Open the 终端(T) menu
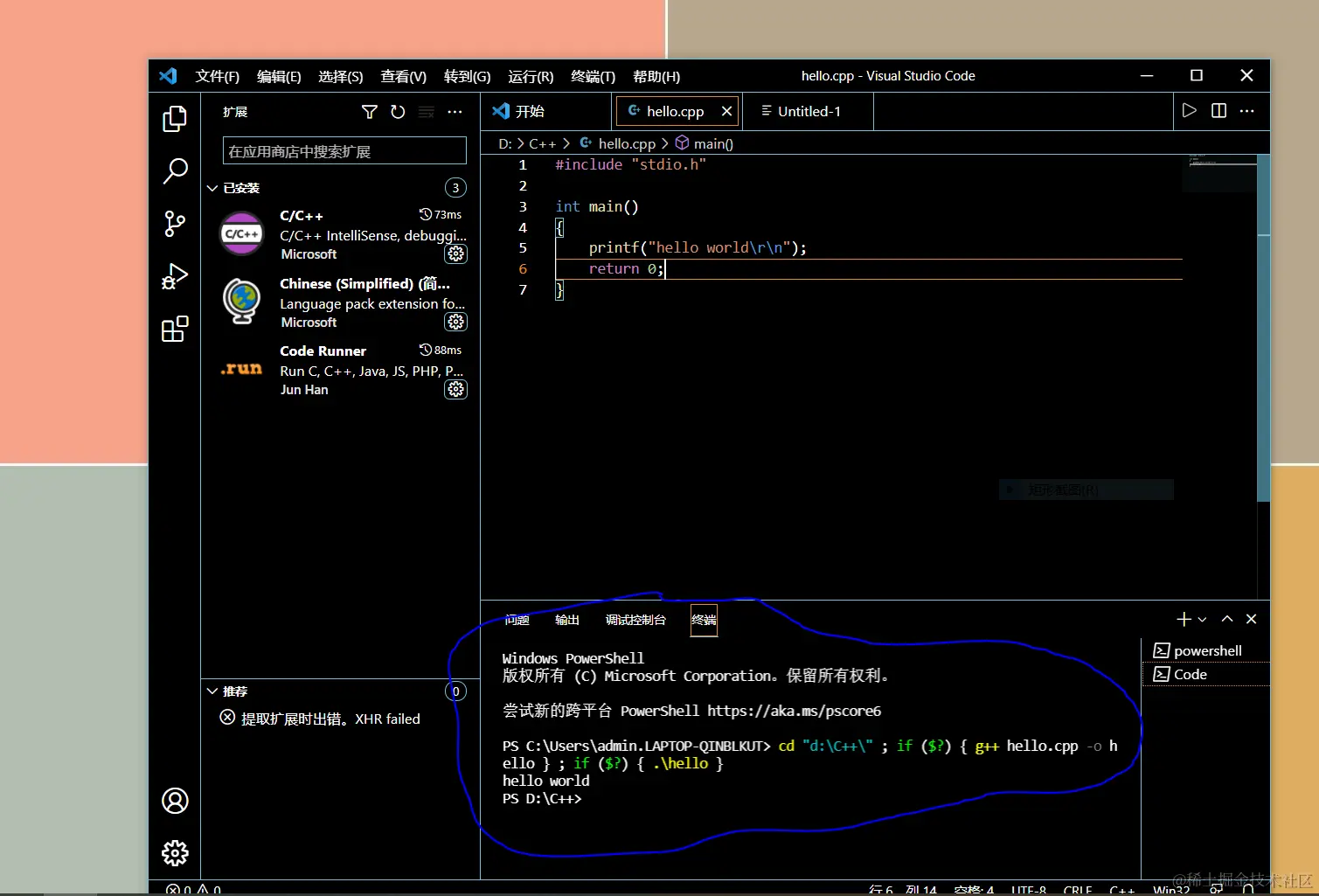The height and width of the screenshot is (896, 1319). click(593, 76)
